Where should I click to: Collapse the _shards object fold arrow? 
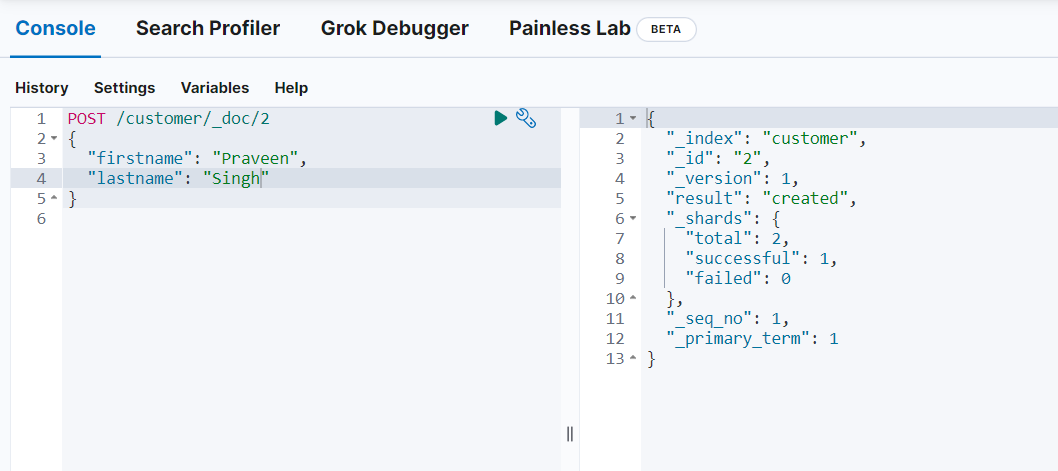[633, 219]
